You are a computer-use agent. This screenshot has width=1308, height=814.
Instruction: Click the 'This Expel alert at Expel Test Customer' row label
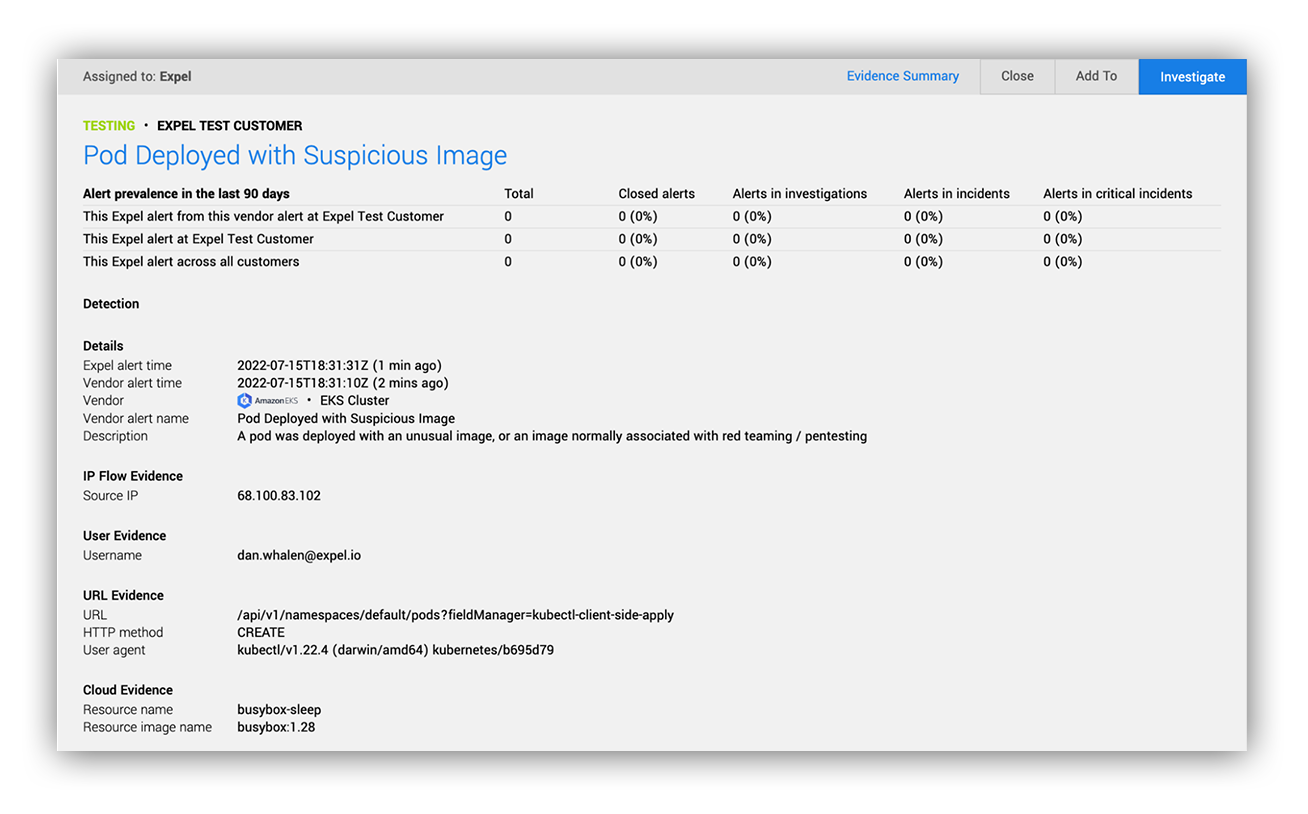(x=198, y=239)
